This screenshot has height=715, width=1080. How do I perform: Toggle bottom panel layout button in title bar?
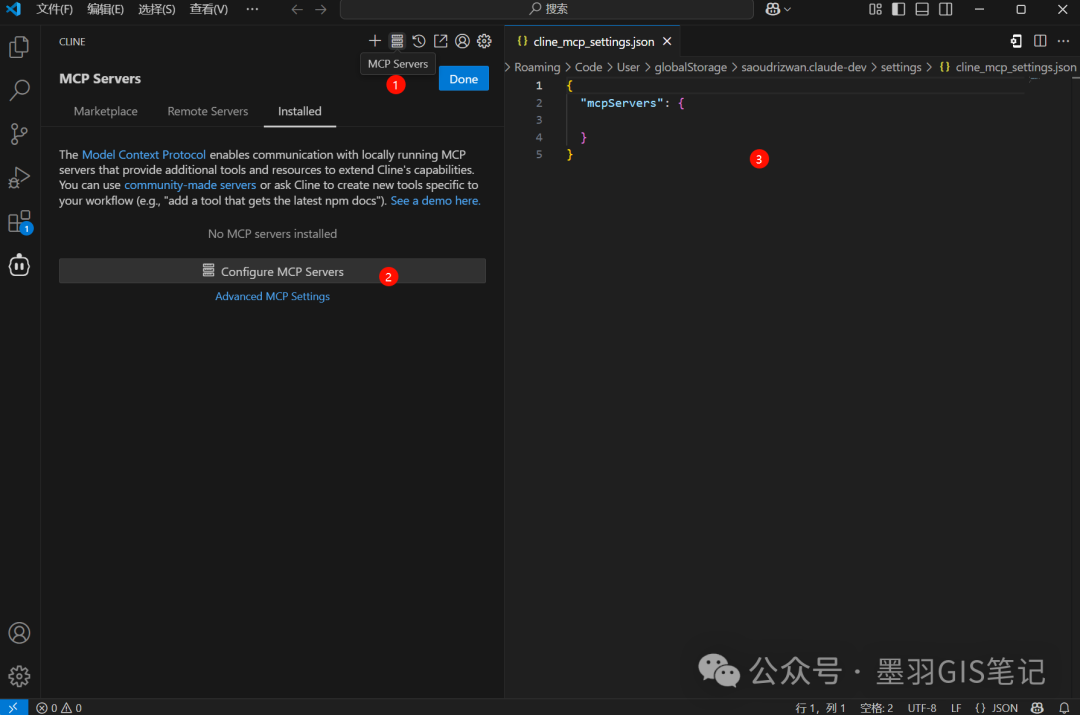tap(921, 9)
